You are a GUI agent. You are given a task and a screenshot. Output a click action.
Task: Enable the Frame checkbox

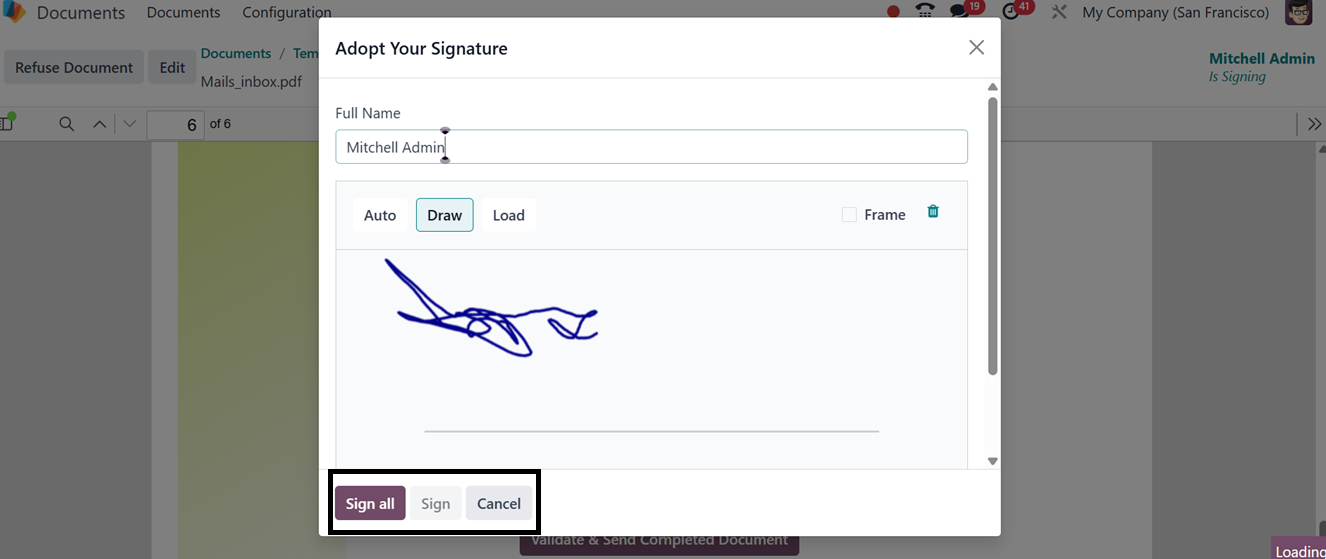pos(849,214)
